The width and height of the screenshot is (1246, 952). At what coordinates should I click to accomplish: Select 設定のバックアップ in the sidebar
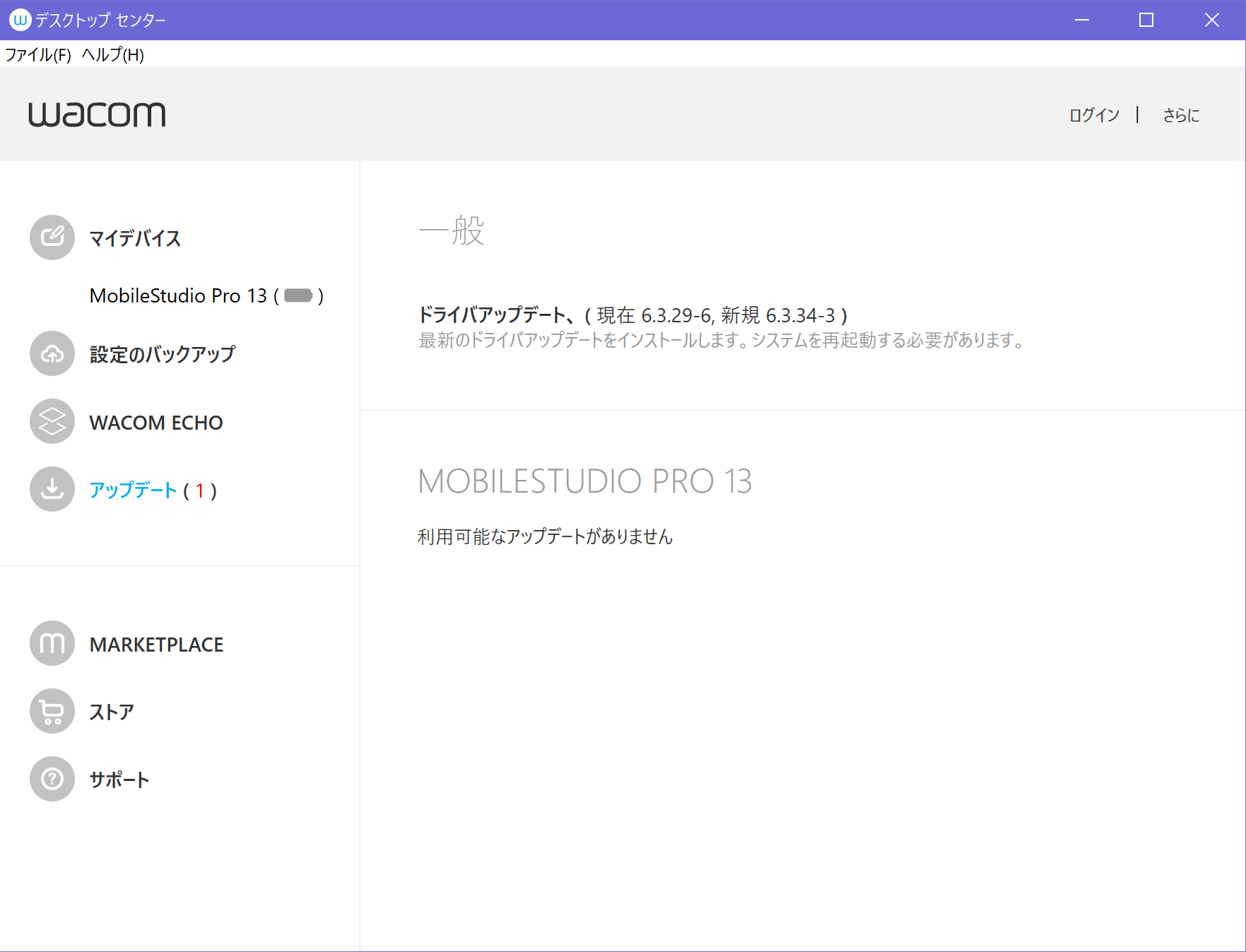163,354
